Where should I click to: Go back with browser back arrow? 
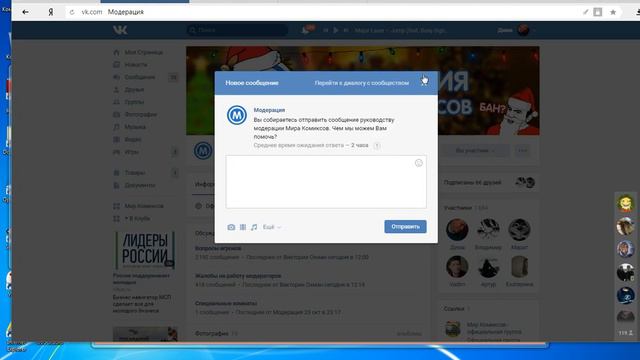(x=25, y=12)
